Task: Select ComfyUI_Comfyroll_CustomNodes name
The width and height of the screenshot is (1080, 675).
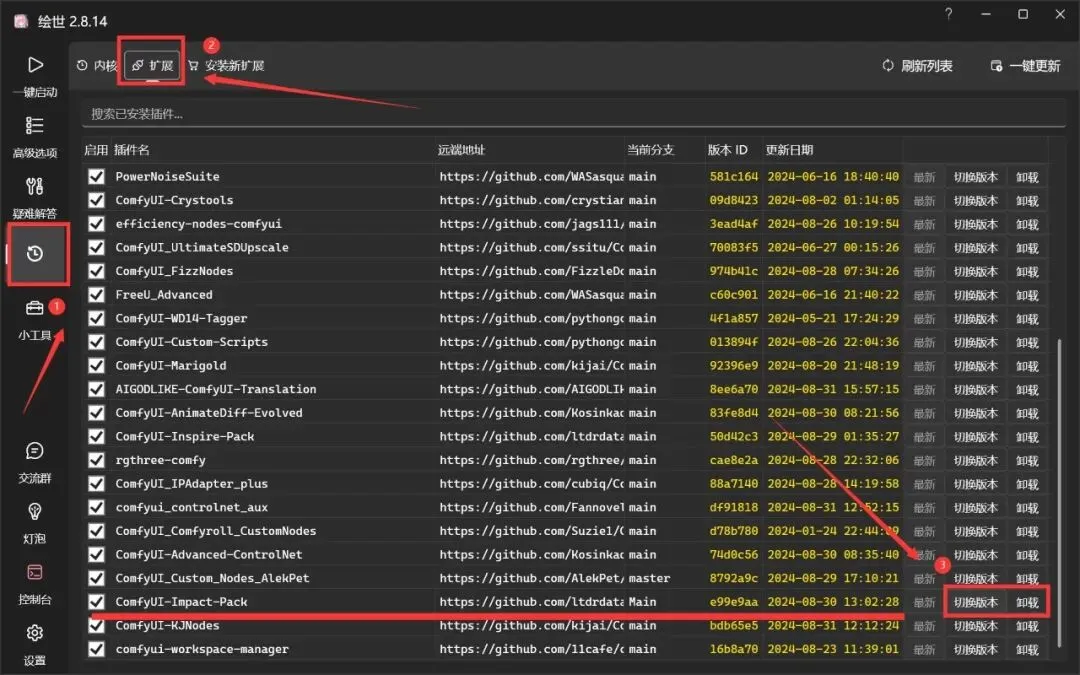Action: (216, 531)
